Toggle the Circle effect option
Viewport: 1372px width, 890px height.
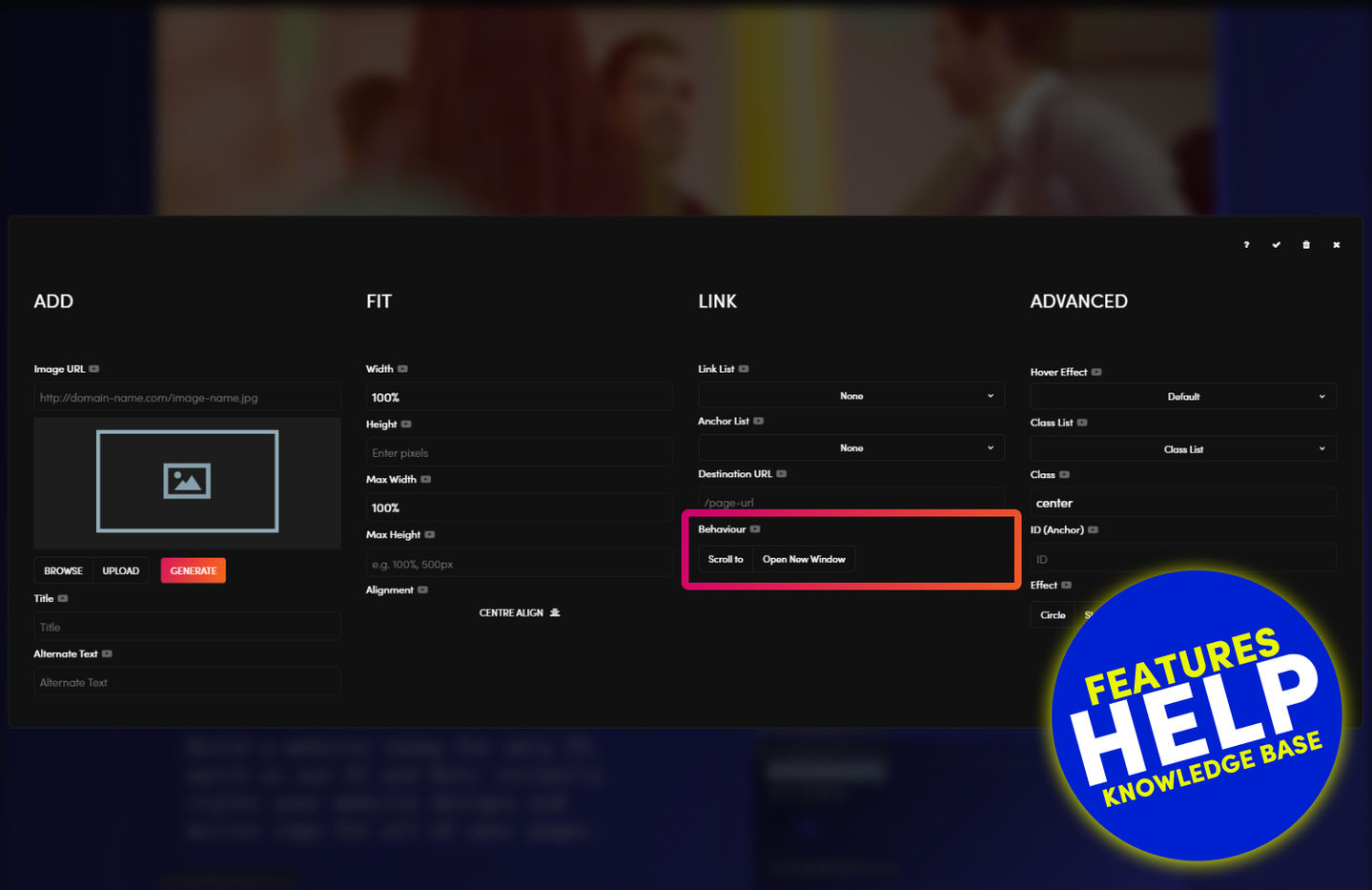click(x=1053, y=615)
